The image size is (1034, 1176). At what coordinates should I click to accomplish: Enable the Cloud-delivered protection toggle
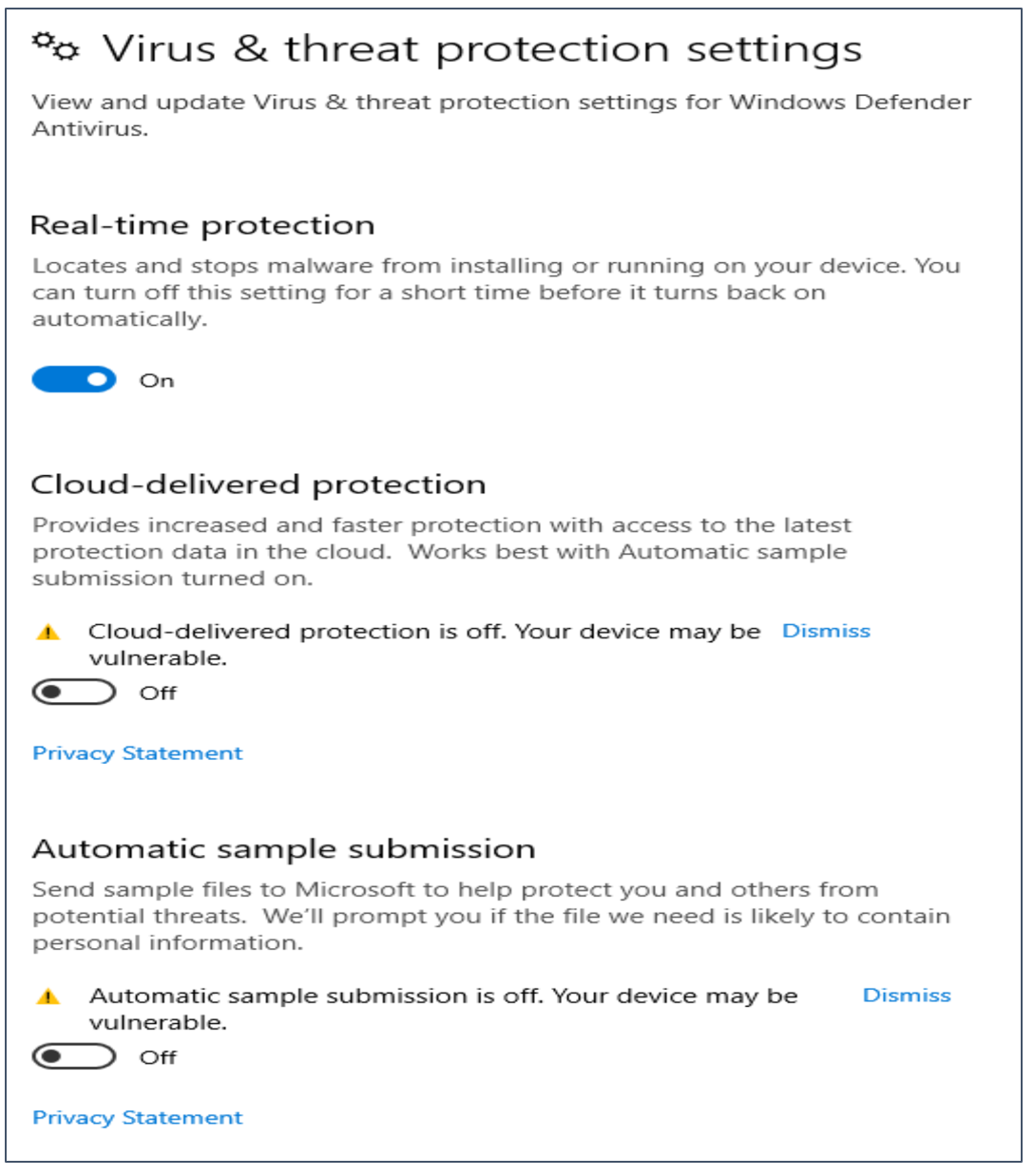74,692
